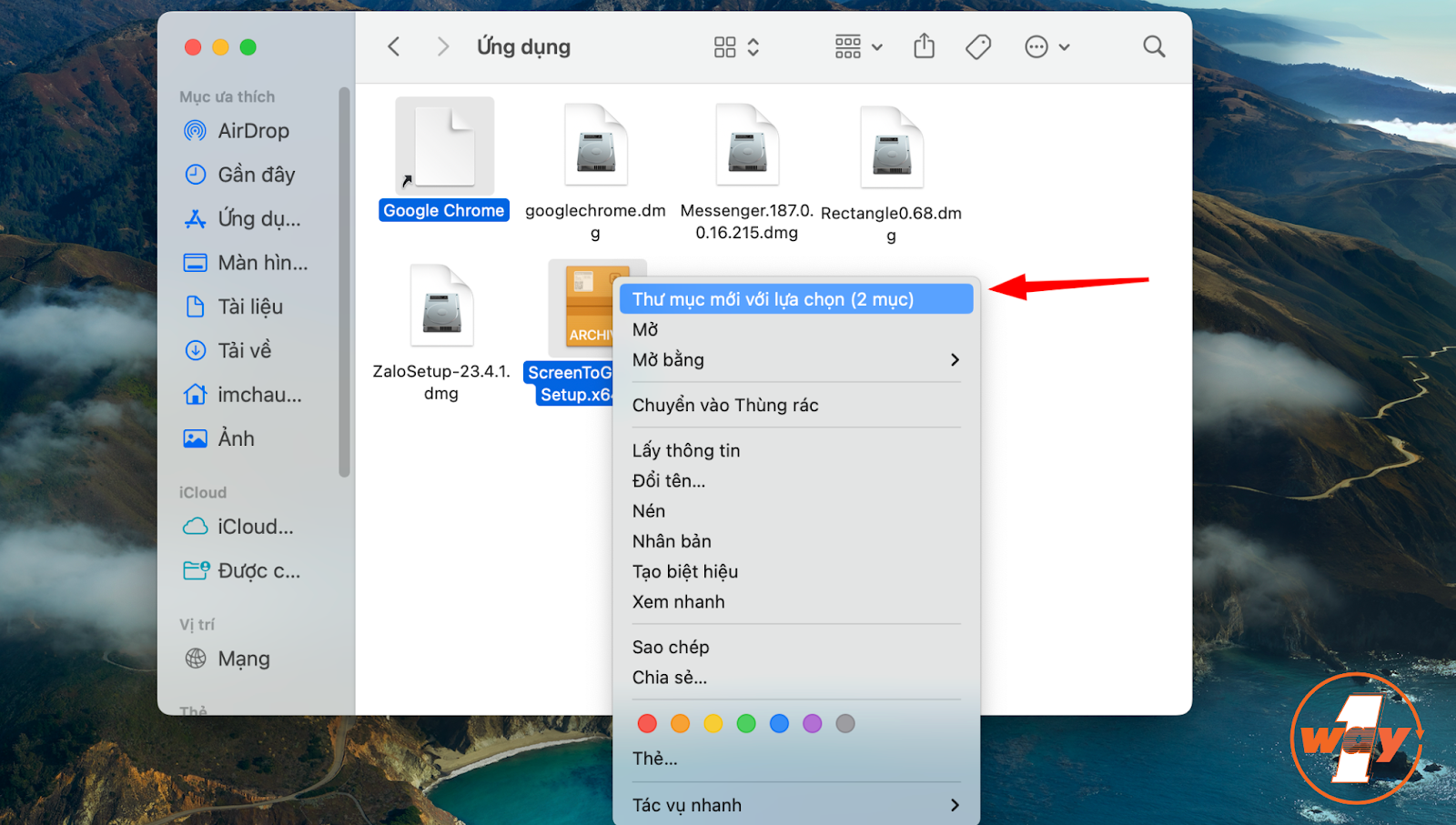Viewport: 1456px width, 825px height.
Task: Apply the orange tag color
Action: [x=680, y=723]
